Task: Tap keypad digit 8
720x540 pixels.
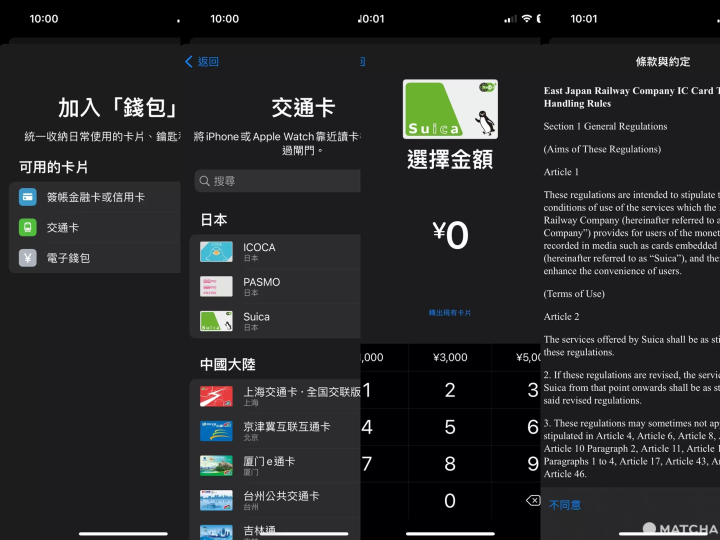Action: (450, 464)
